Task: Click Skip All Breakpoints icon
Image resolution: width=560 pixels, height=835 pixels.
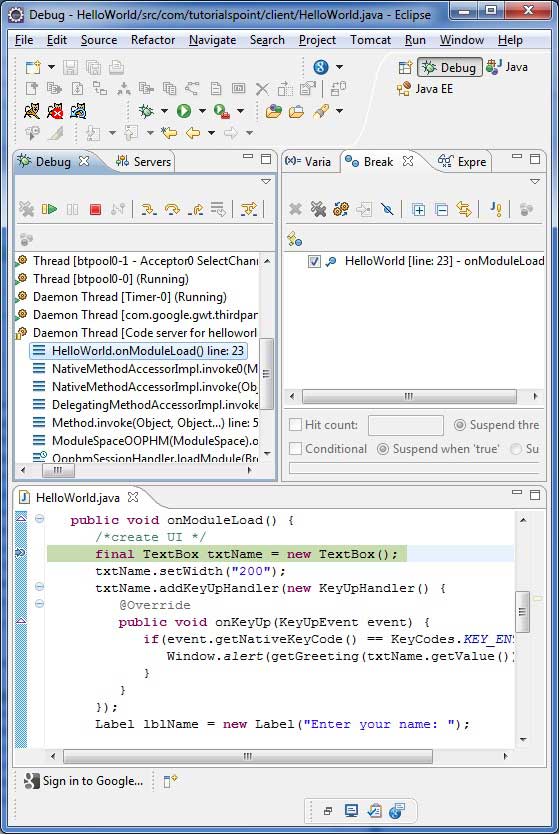Action: coord(388,209)
